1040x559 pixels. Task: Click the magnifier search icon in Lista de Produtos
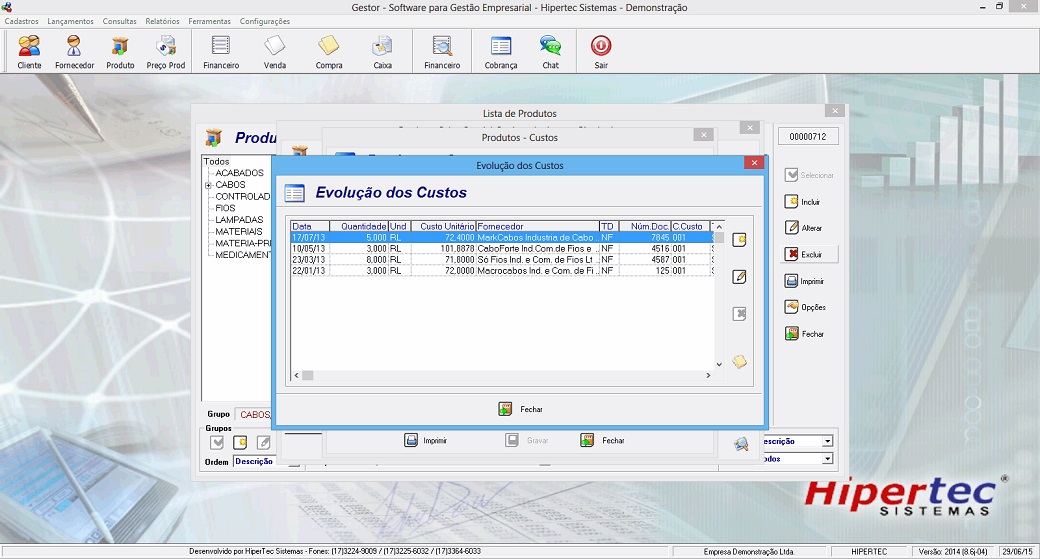coord(741,444)
